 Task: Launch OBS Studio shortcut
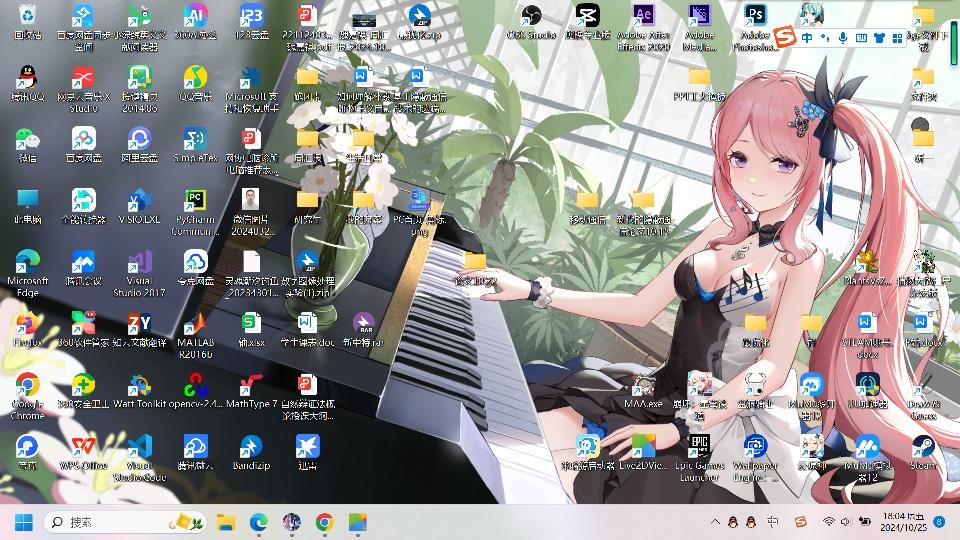coord(531,22)
